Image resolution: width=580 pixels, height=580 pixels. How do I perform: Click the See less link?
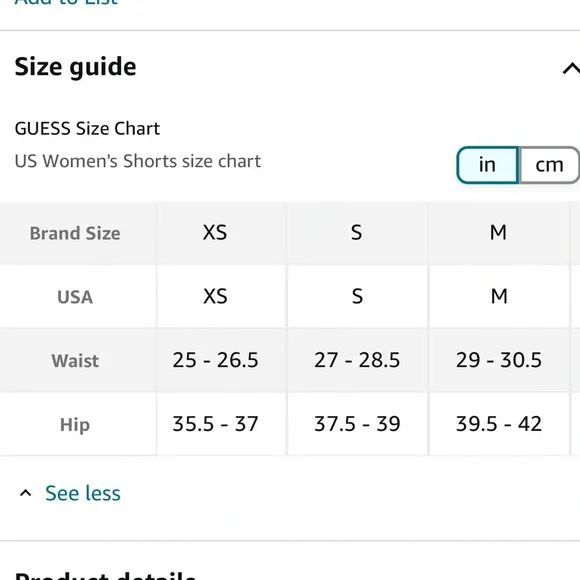click(x=83, y=493)
